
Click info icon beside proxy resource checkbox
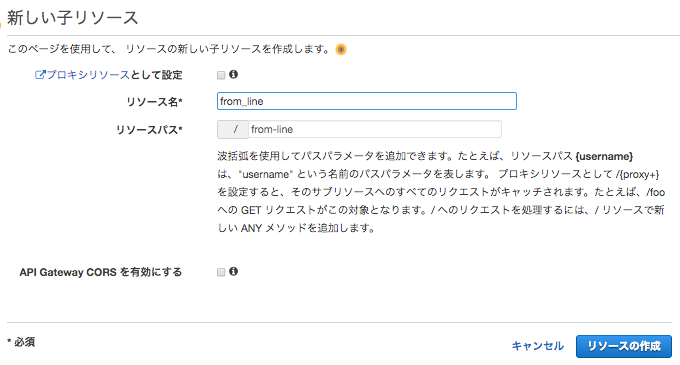[233, 75]
